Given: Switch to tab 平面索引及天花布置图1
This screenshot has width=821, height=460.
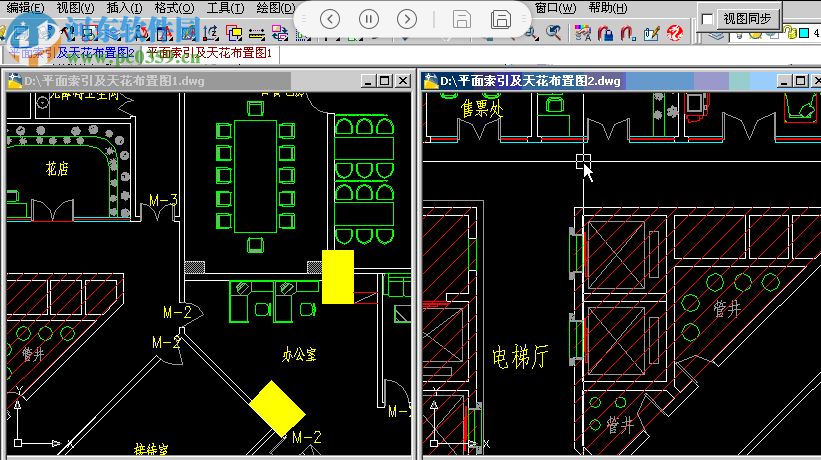Looking at the screenshot, I should pyautogui.click(x=209, y=53).
